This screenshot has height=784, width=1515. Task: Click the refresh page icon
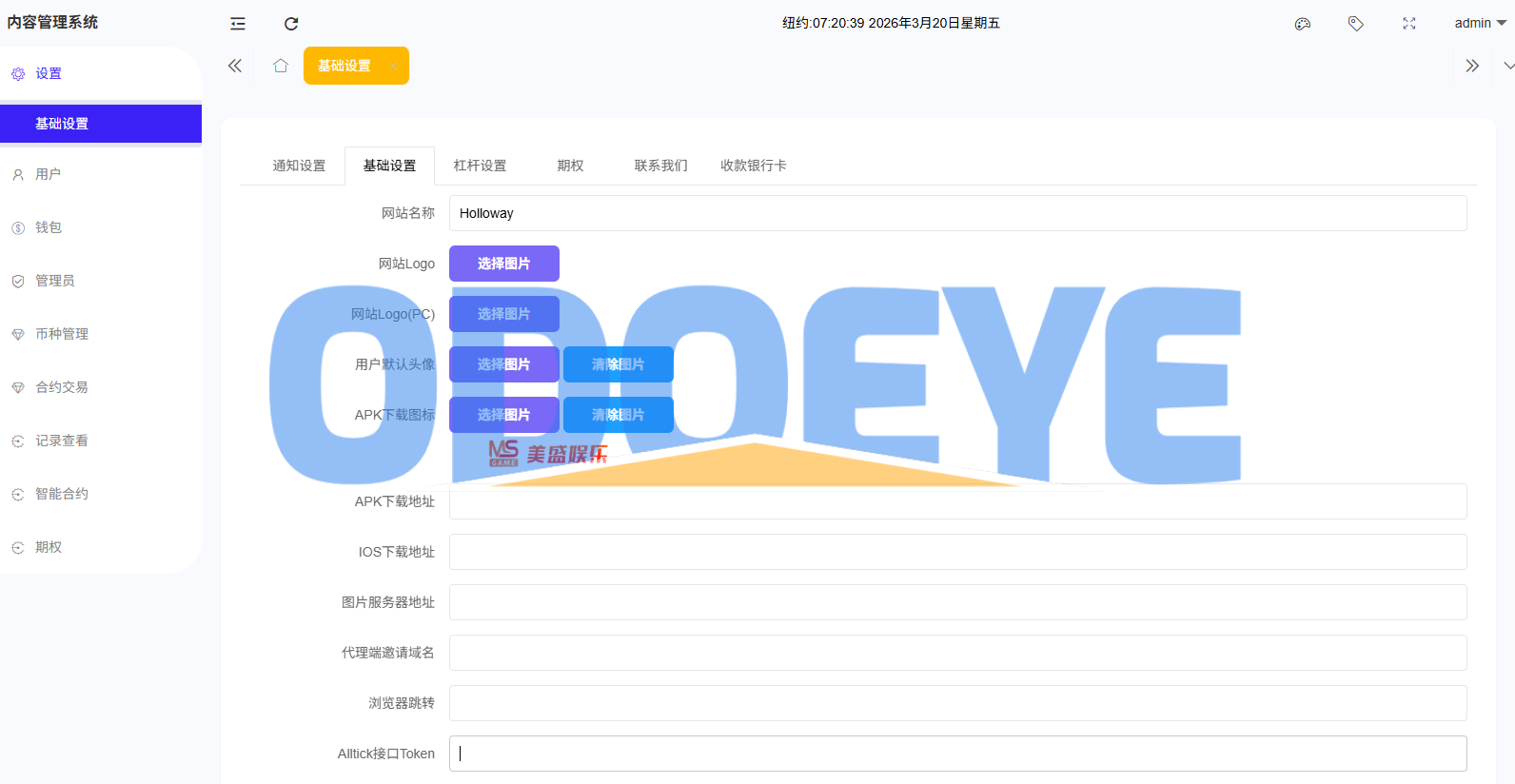[x=291, y=24]
